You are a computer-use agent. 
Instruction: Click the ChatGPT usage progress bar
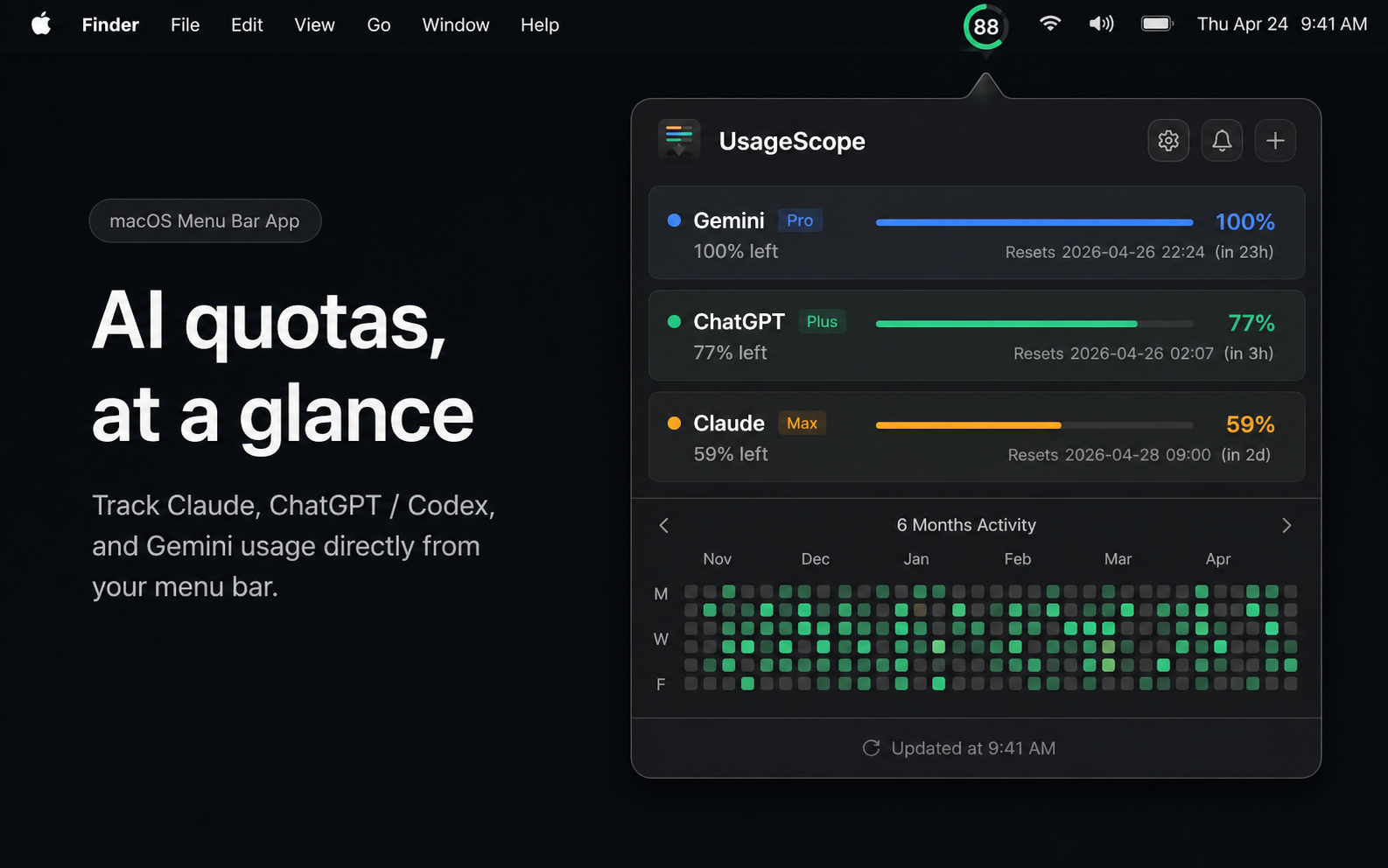coord(1034,324)
